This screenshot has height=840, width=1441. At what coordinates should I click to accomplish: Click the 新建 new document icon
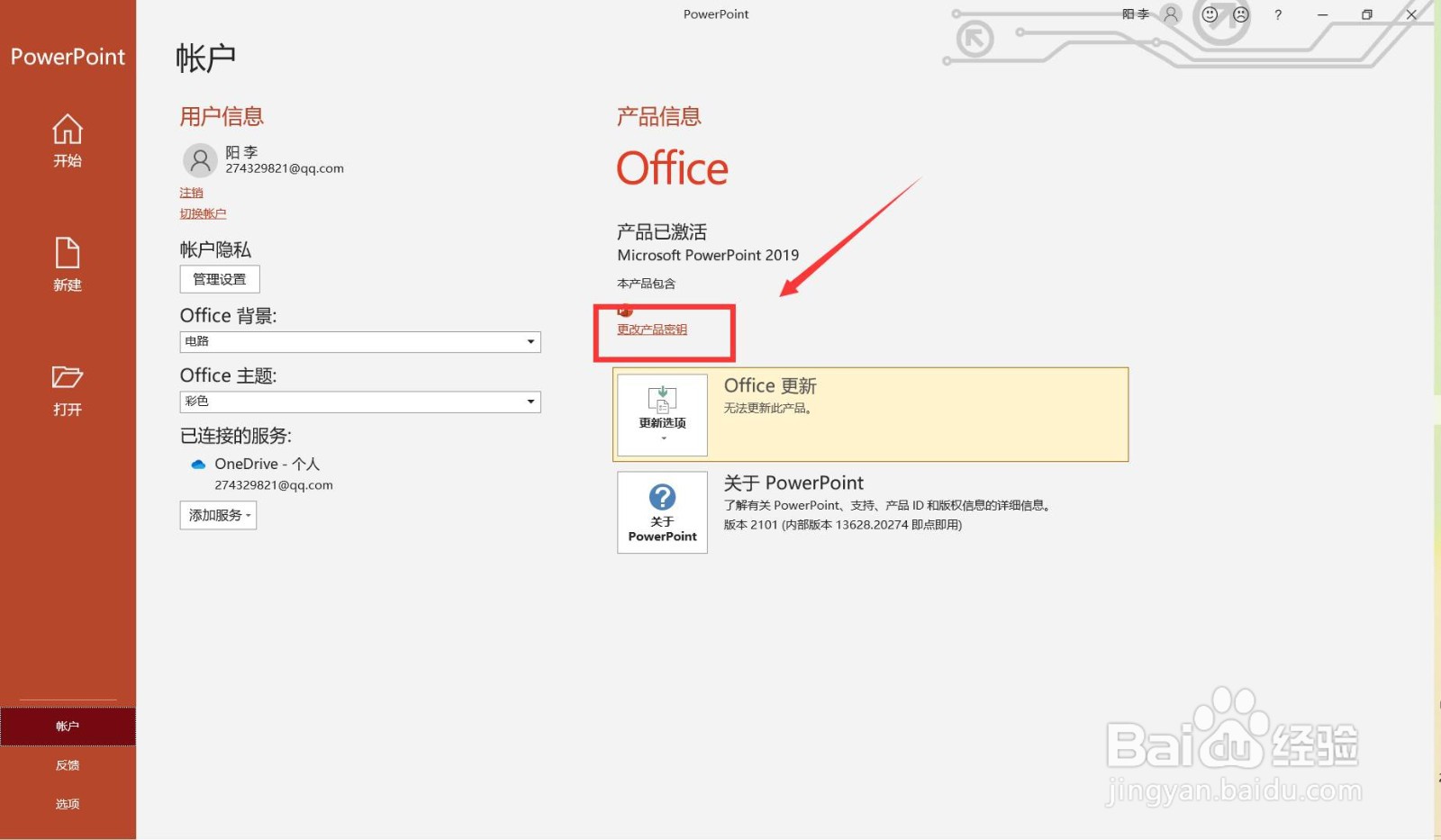[68, 253]
